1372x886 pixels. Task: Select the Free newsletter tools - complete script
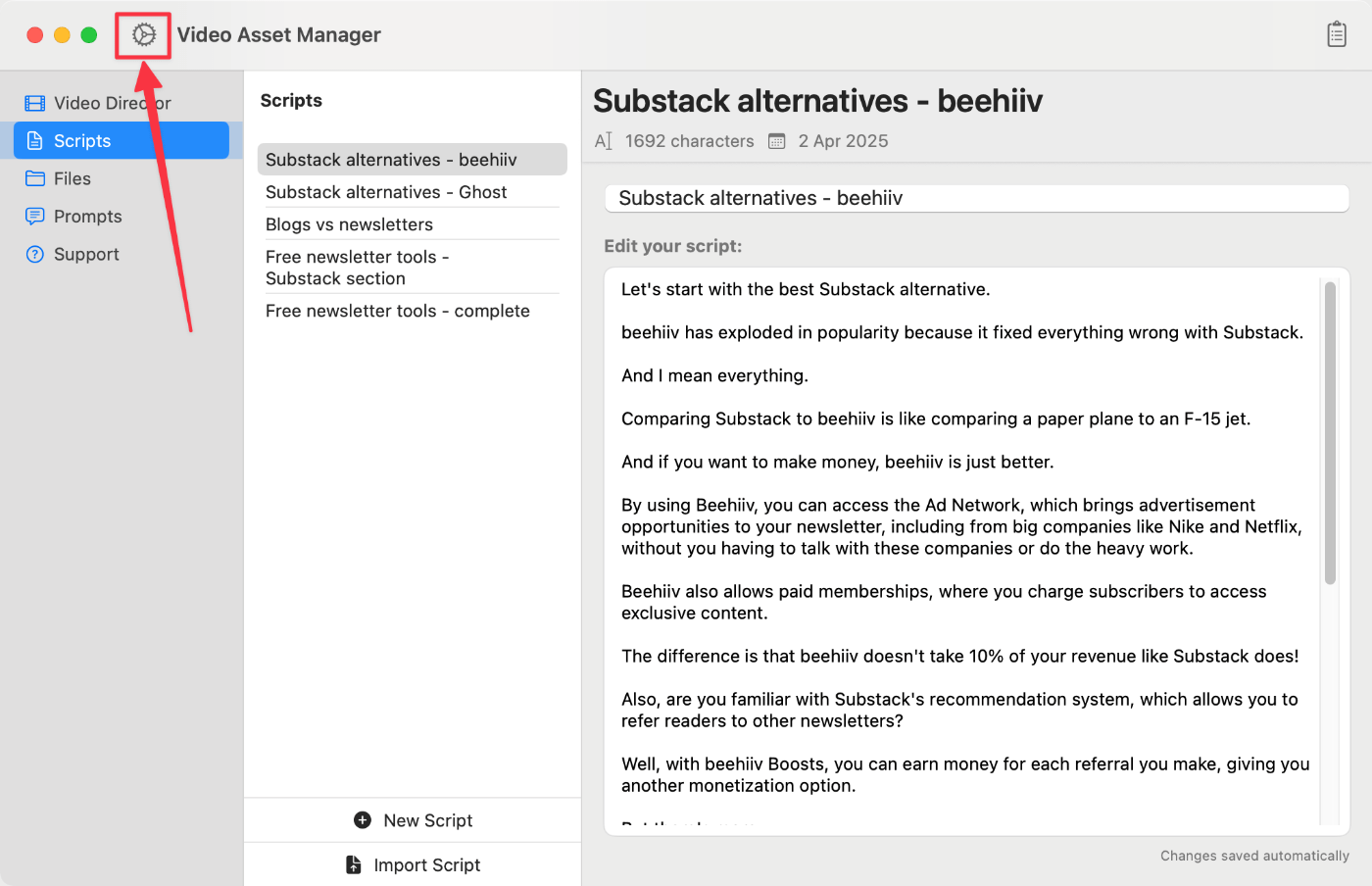[397, 311]
